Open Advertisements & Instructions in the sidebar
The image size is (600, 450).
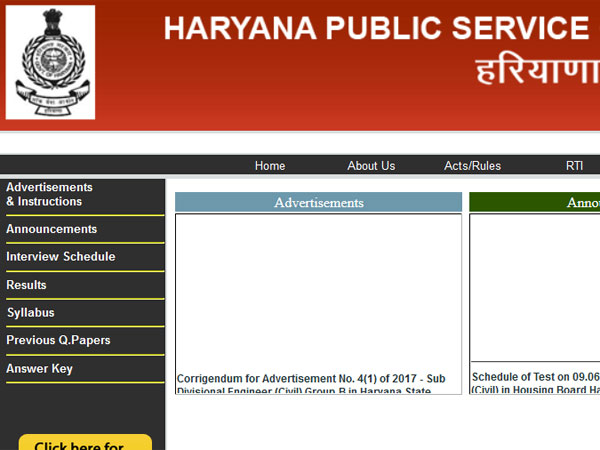click(x=49, y=194)
